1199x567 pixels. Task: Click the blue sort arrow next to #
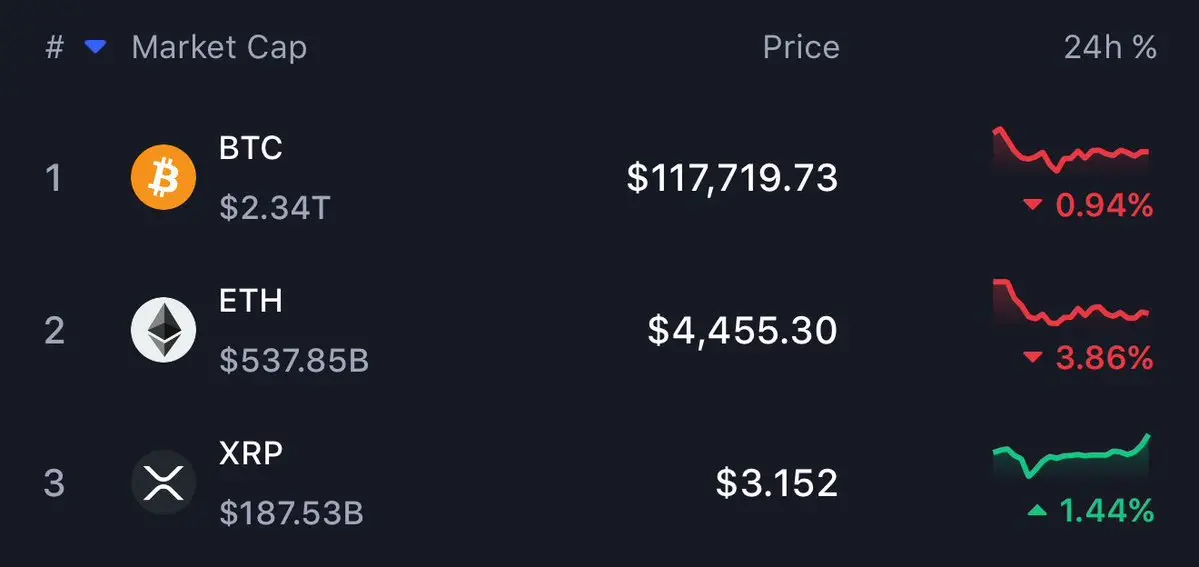click(x=96, y=47)
